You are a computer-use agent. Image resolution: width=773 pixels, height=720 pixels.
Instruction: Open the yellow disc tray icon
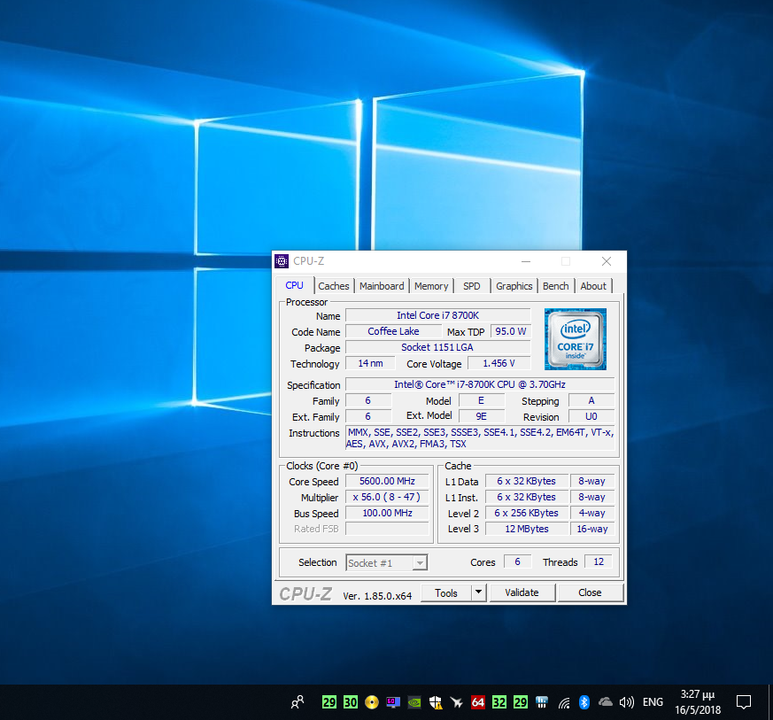pyautogui.click(x=372, y=702)
